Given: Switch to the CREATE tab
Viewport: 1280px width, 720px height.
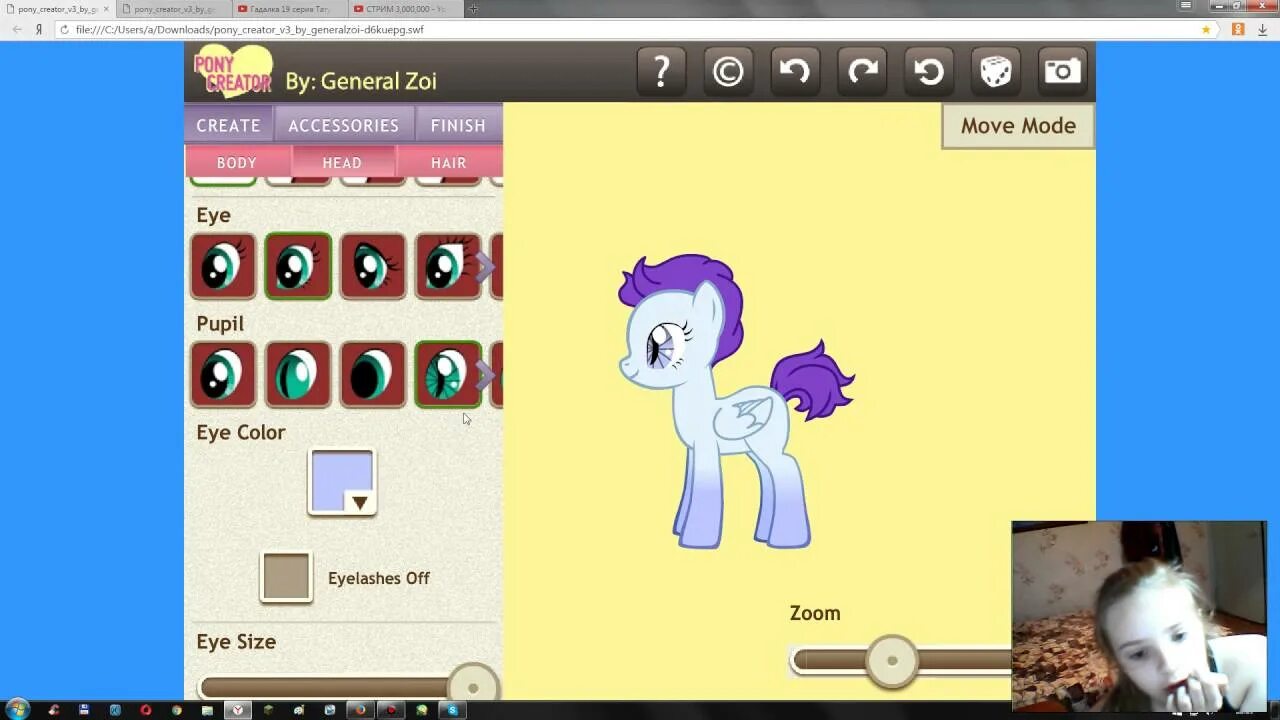Looking at the screenshot, I should point(228,125).
